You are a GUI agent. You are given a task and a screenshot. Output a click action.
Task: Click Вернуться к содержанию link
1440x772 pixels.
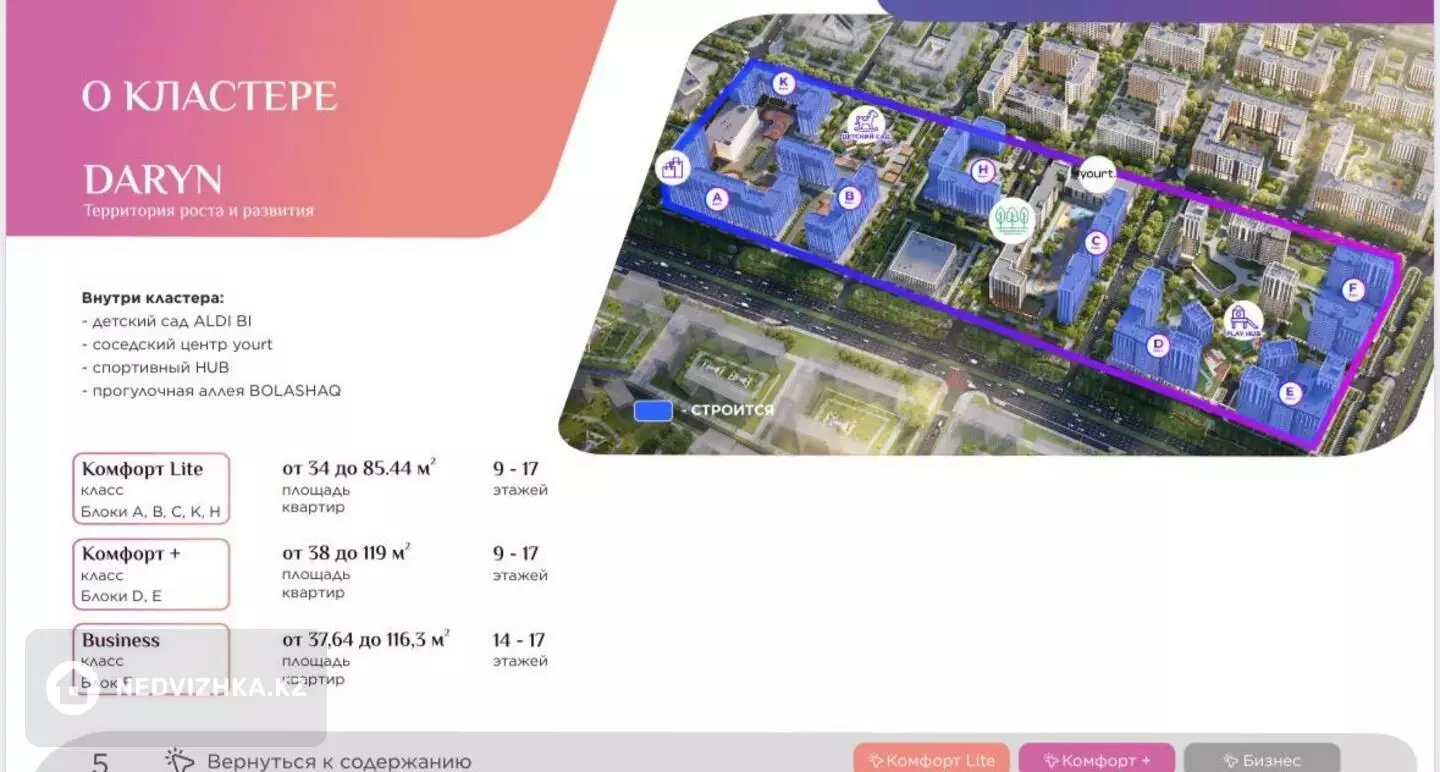338,762
